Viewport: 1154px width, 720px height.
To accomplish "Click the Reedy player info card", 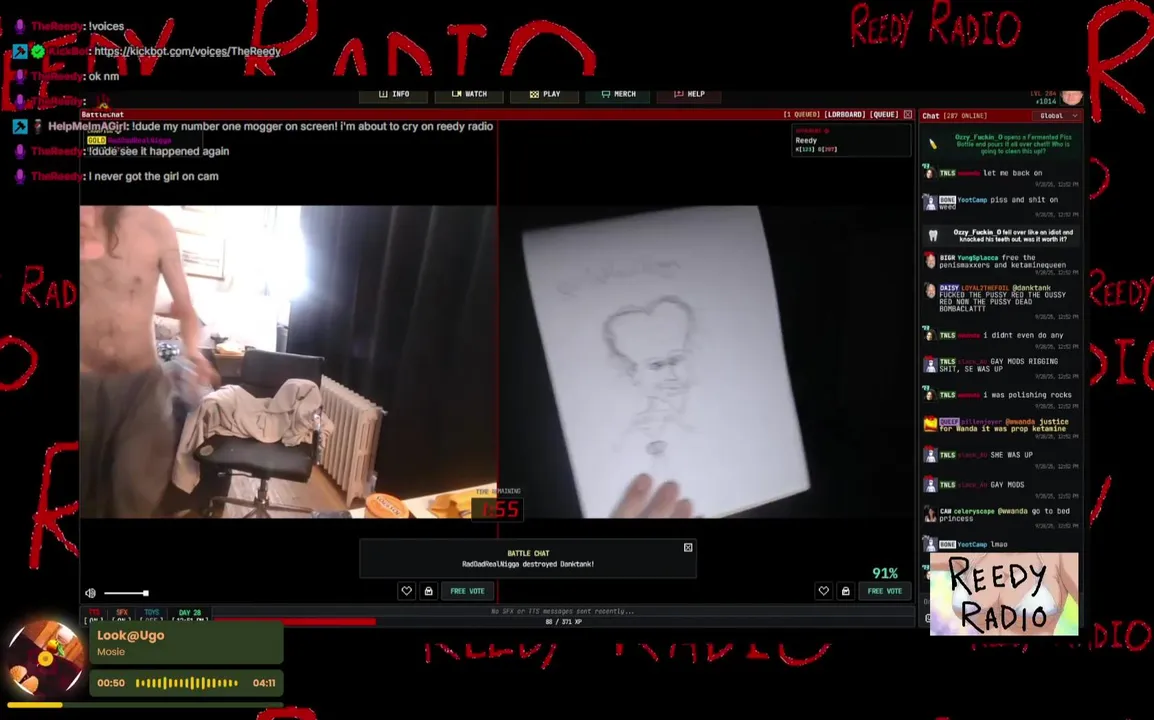I will [x=851, y=140].
